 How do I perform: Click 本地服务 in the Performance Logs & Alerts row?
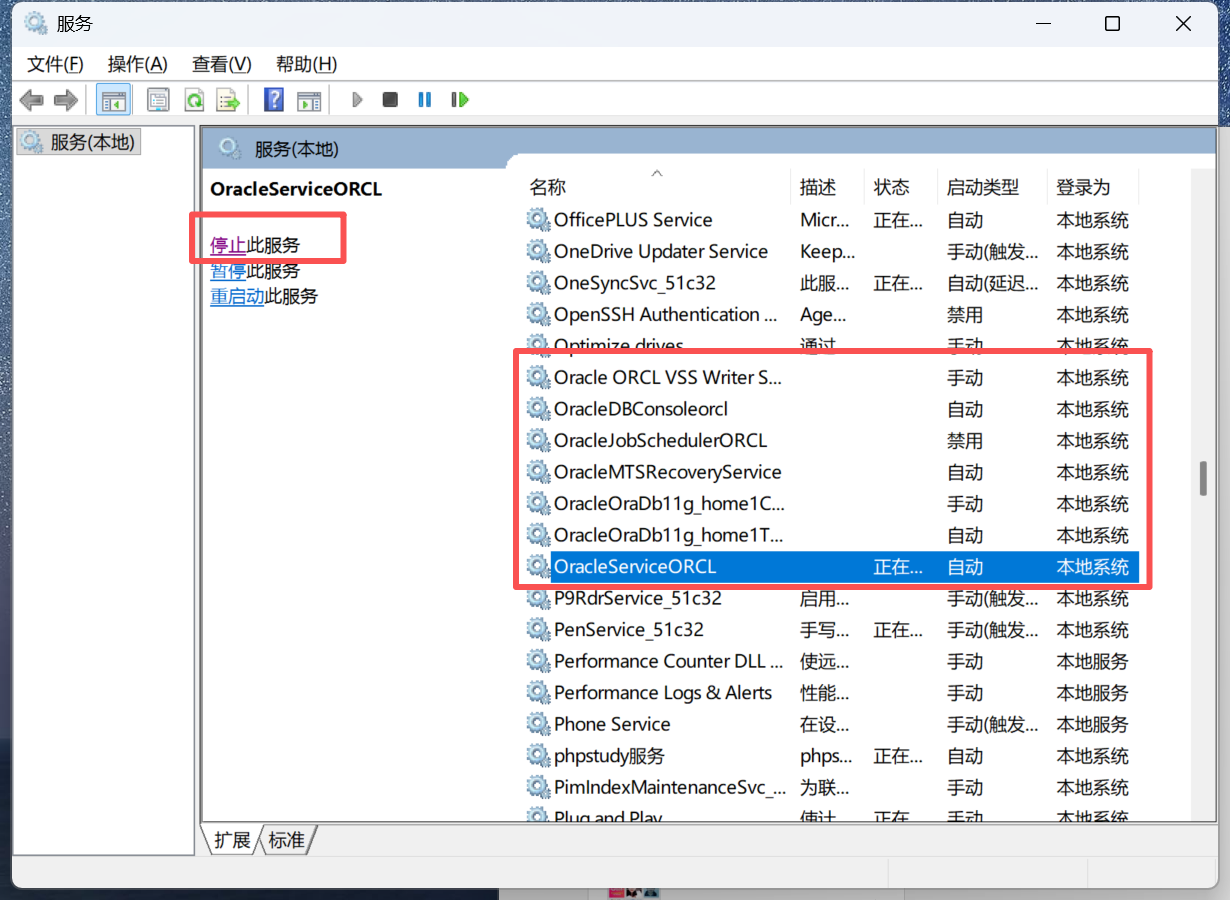click(1092, 692)
